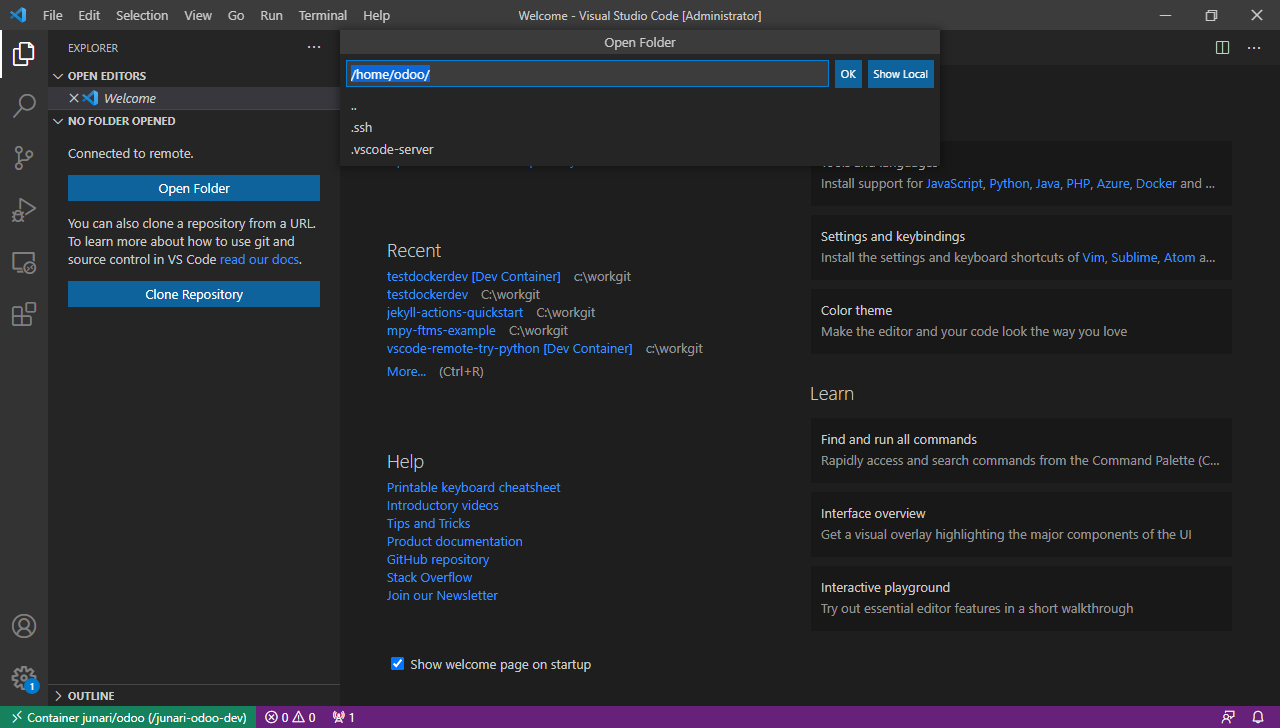1280x728 pixels.
Task: Open the Search view icon
Action: [24, 105]
